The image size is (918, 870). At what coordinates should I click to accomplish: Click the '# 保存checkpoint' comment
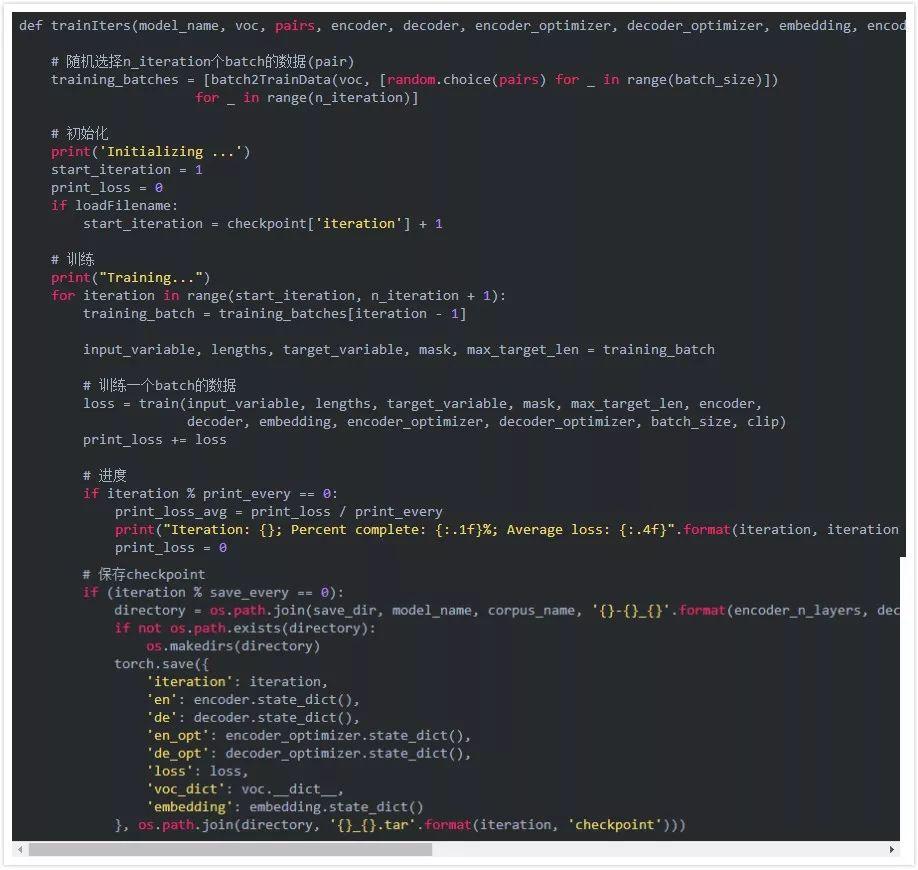144,574
